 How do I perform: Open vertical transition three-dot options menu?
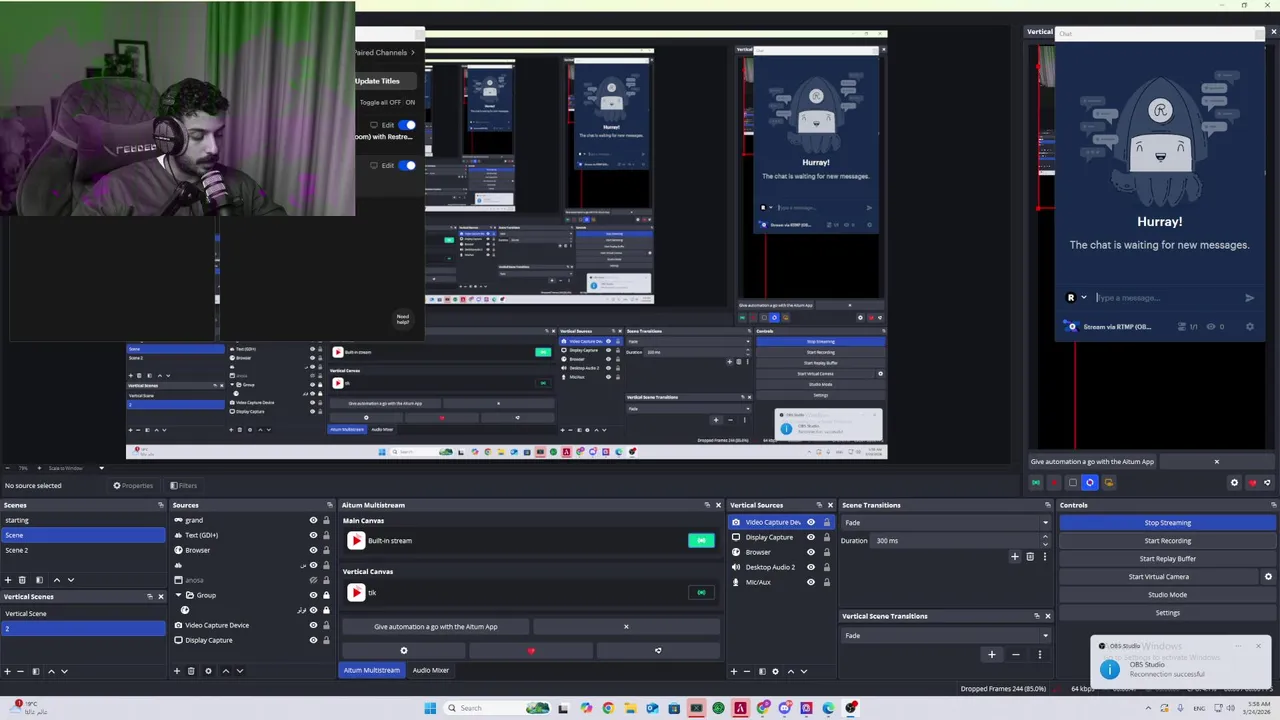pos(1039,655)
